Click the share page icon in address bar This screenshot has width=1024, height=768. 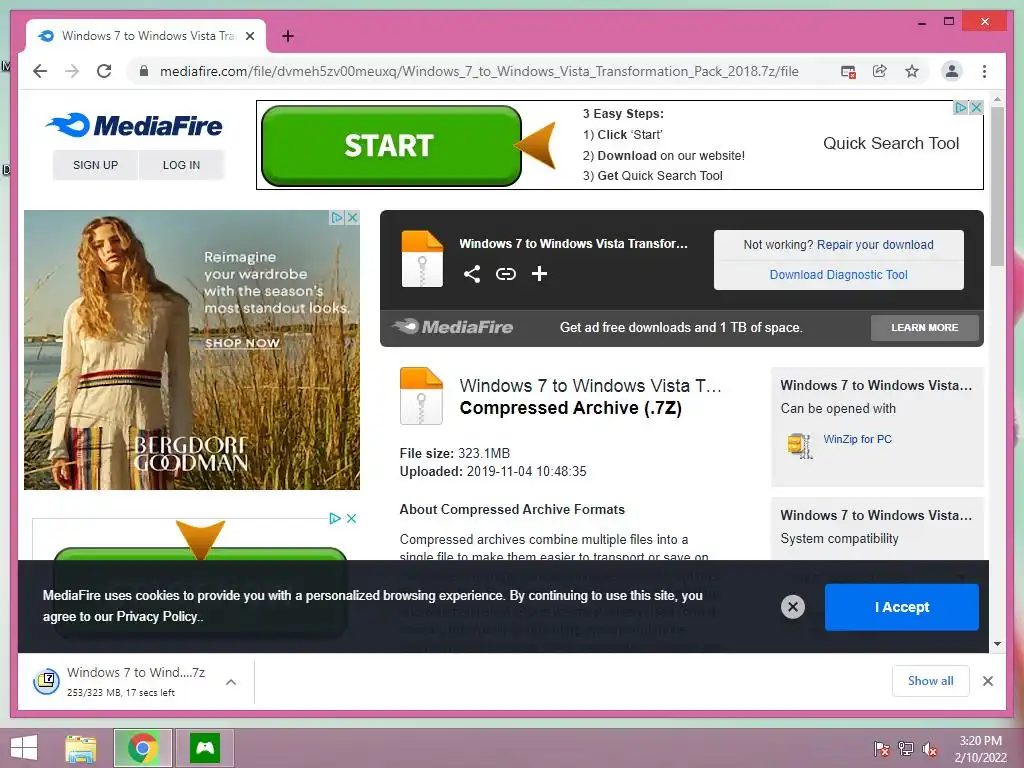[x=880, y=71]
